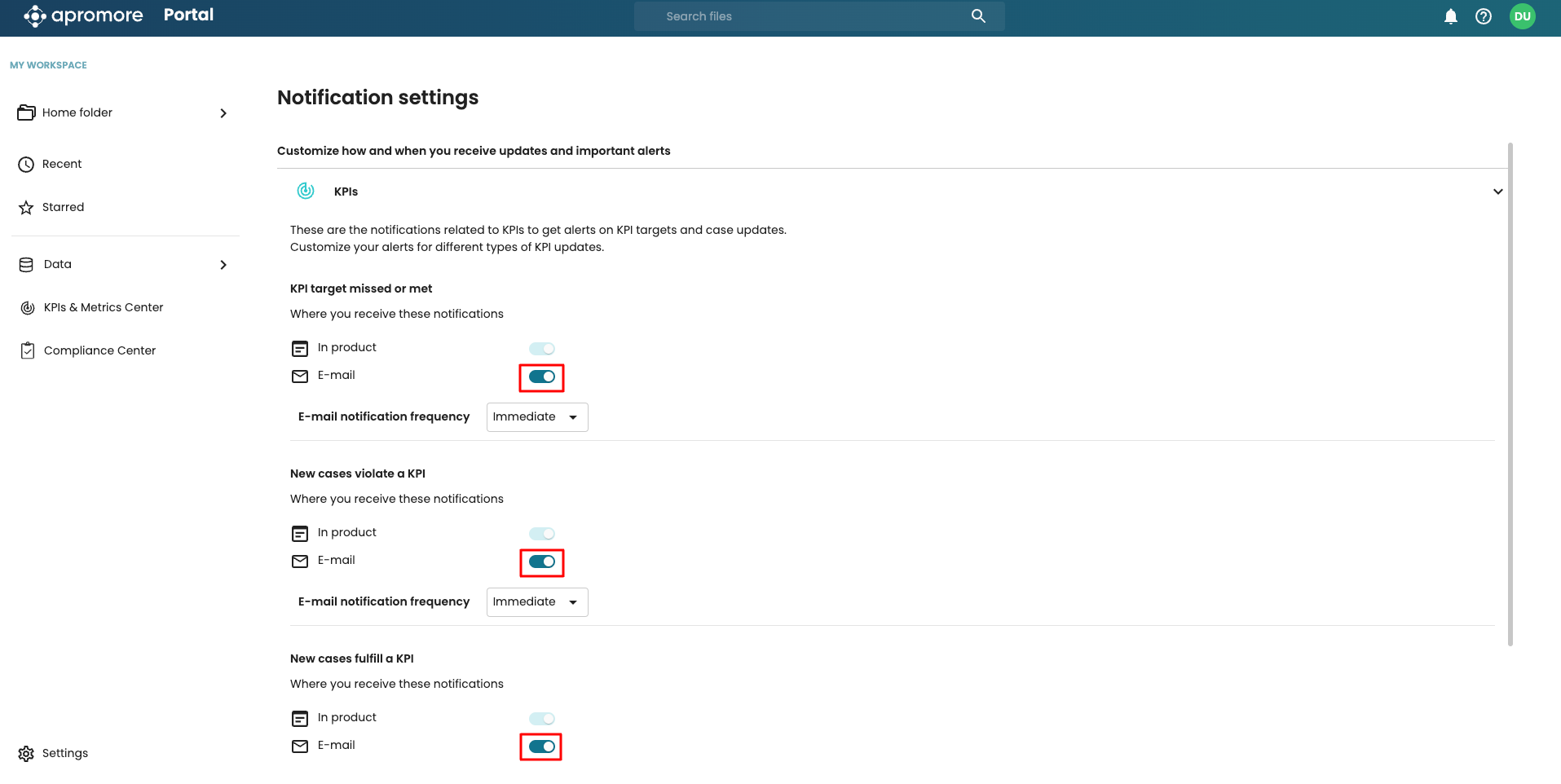Click the KPIs section radar icon
The width and height of the screenshot is (1561, 784).
pos(306,191)
